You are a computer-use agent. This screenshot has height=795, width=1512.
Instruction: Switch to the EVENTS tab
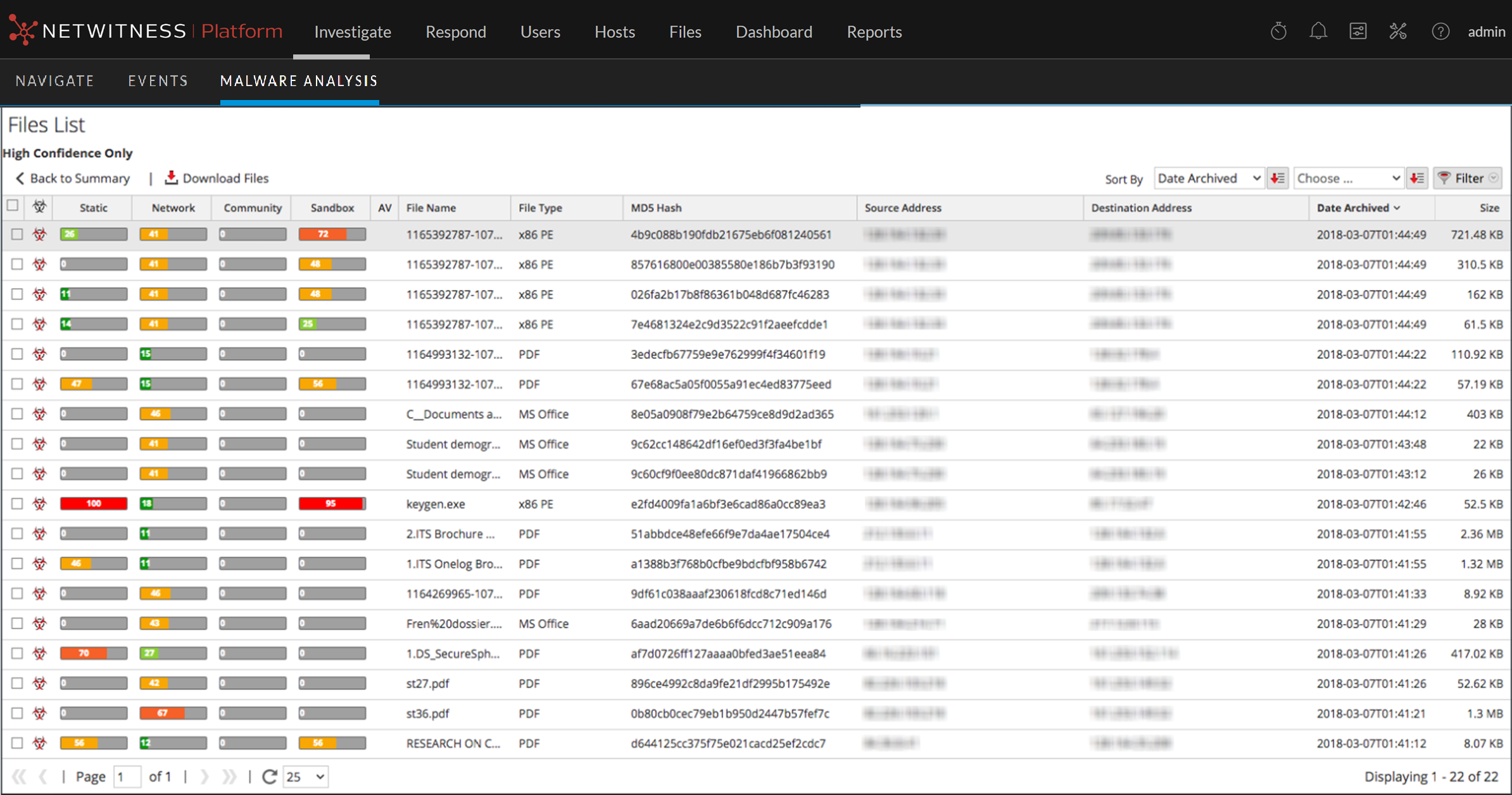[158, 80]
